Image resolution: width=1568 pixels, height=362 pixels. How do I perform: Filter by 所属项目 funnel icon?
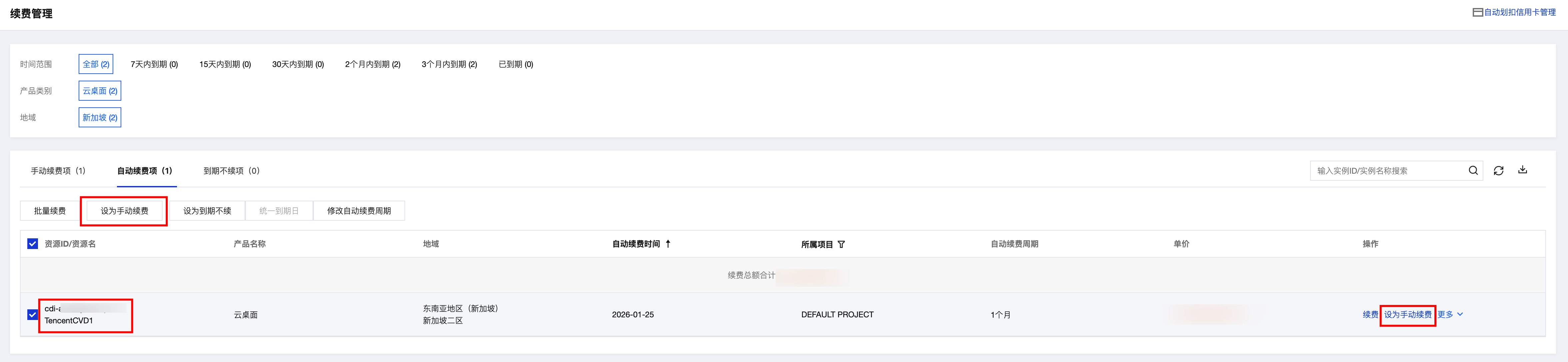tap(841, 244)
